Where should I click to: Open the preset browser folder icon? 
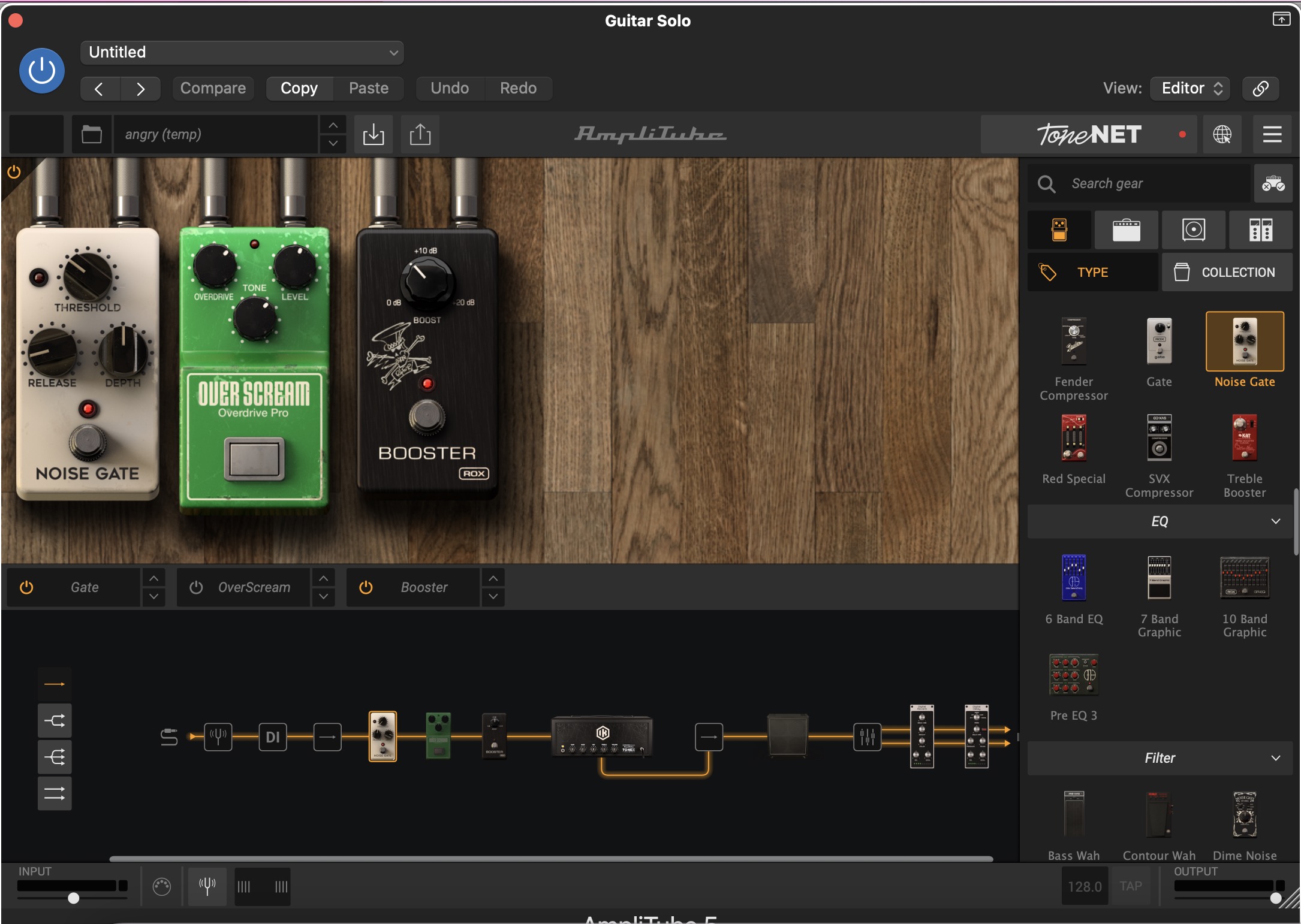coord(91,134)
